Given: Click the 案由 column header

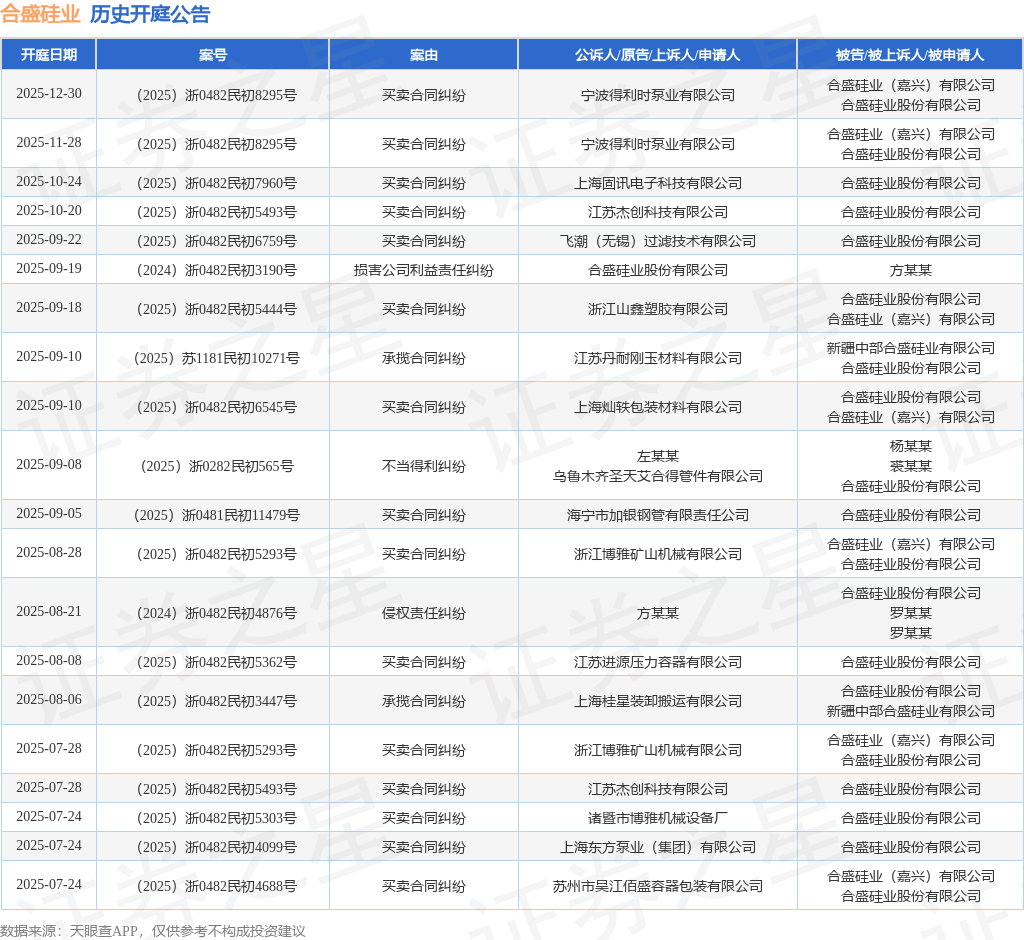Looking at the screenshot, I should tap(424, 55).
